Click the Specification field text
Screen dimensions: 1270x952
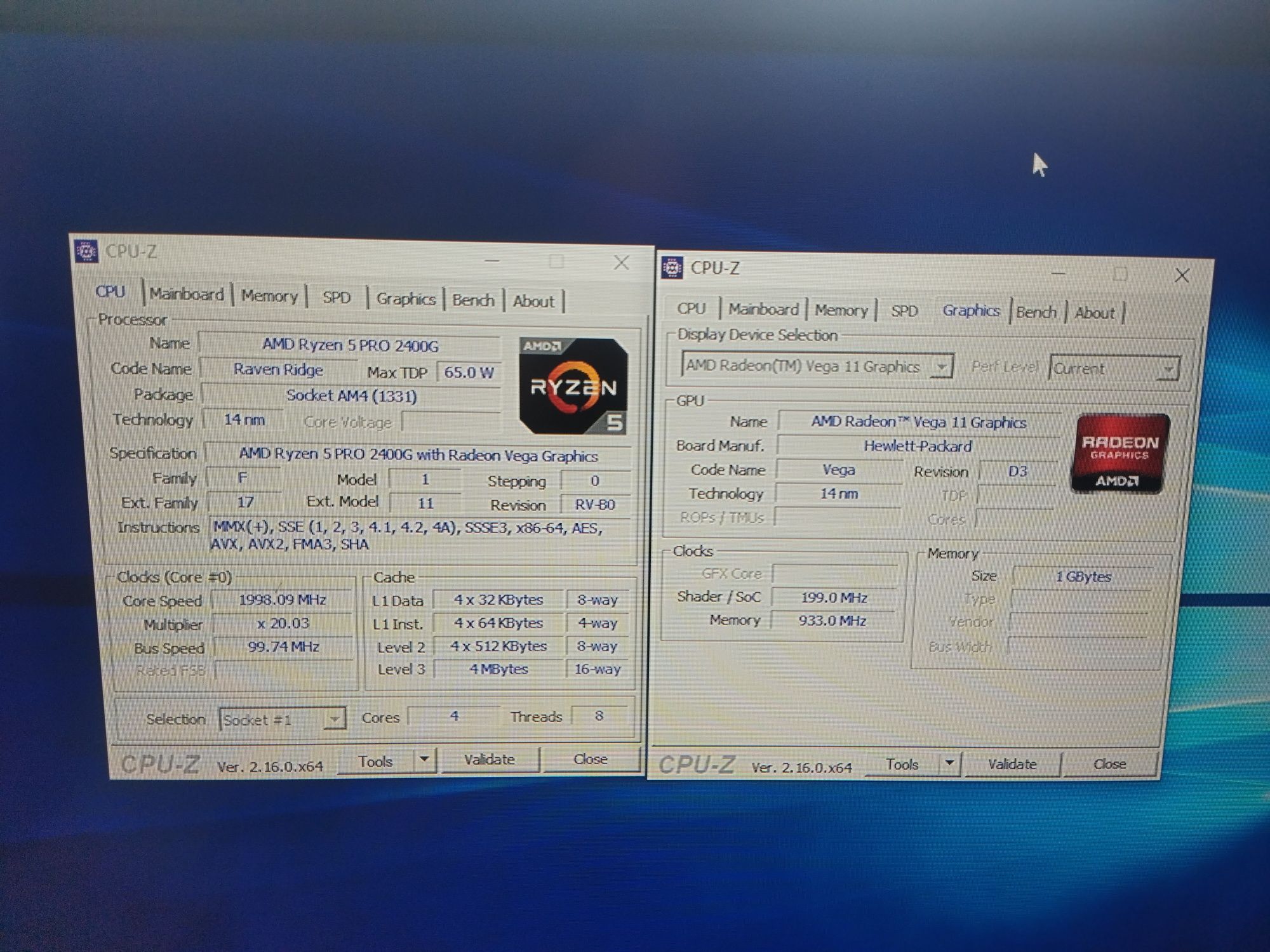click(418, 455)
